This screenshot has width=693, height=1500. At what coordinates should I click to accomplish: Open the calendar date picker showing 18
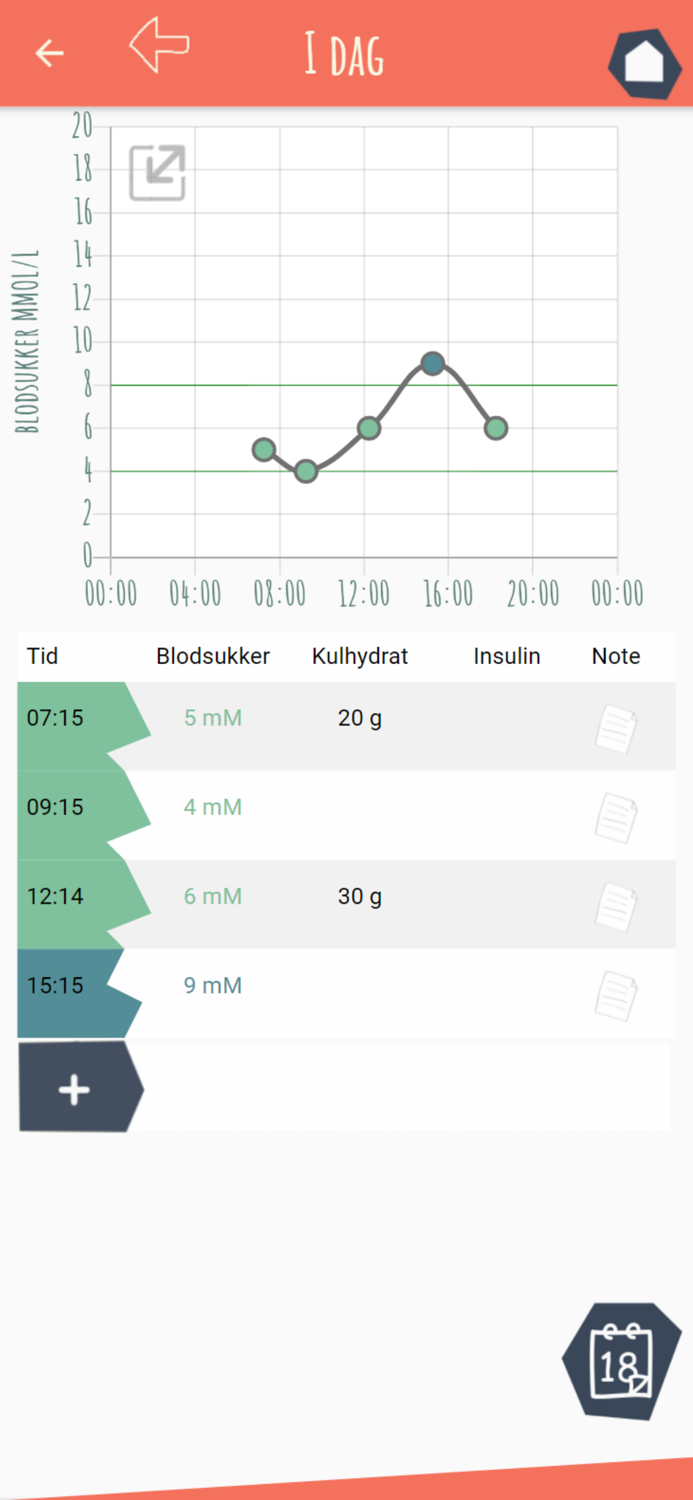(622, 1360)
